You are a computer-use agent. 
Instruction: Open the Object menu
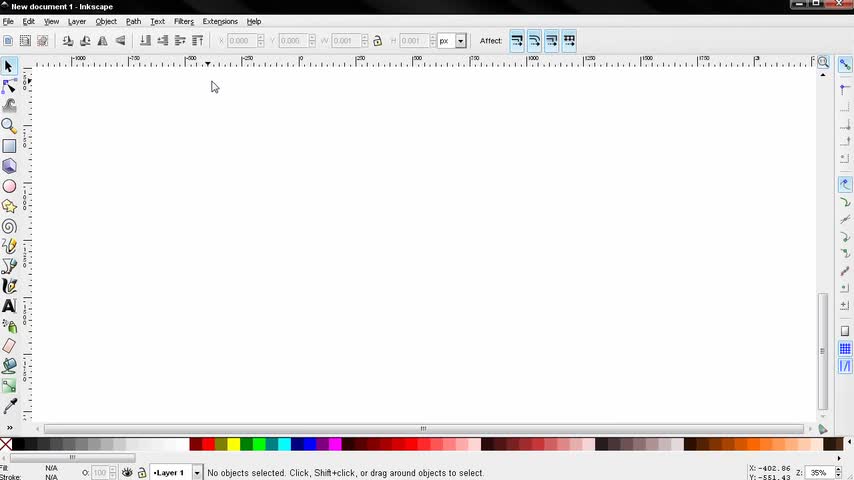(106, 21)
